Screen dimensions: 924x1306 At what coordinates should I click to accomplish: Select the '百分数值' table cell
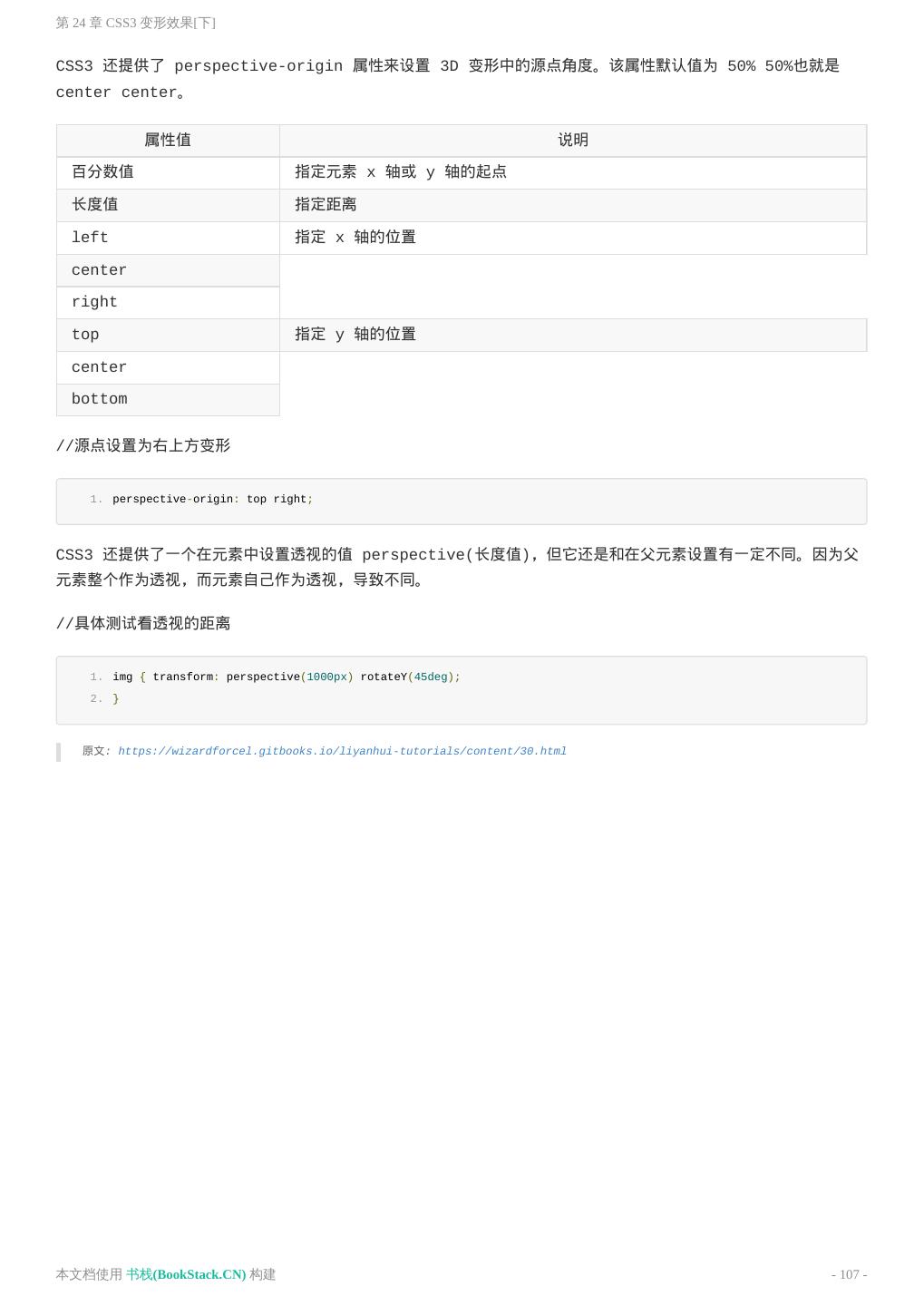pyautogui.click(x=168, y=172)
